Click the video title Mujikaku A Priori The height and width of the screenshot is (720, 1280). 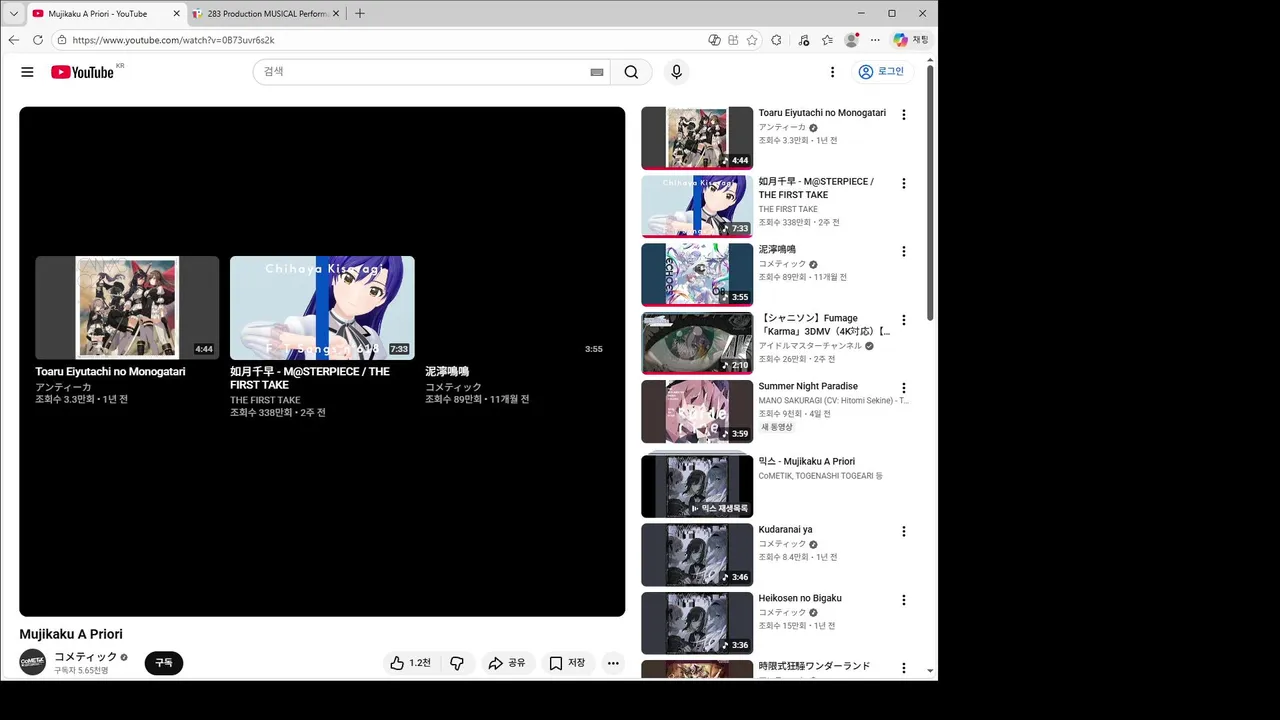[71, 634]
